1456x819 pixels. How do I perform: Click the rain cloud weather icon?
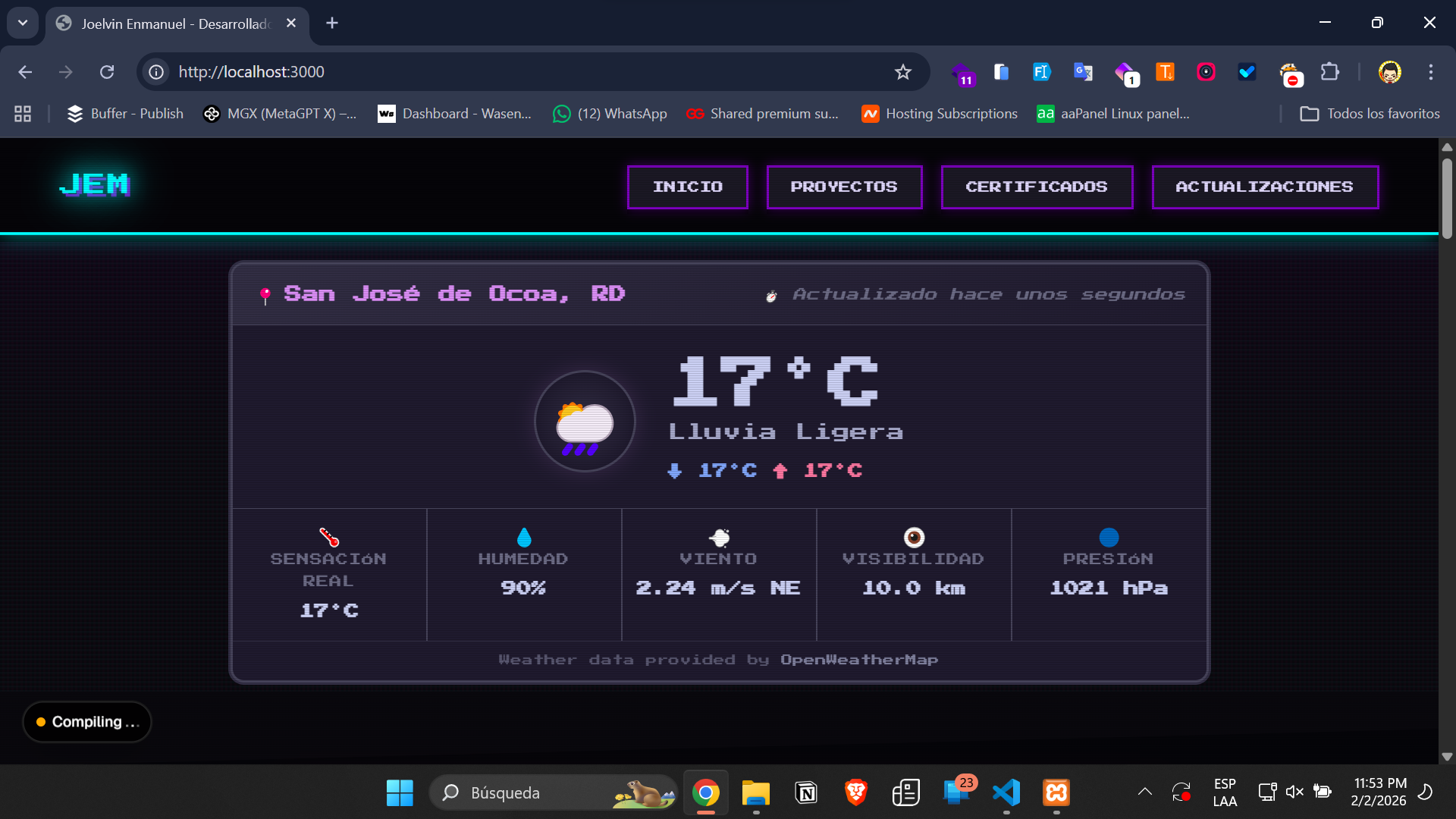(584, 422)
